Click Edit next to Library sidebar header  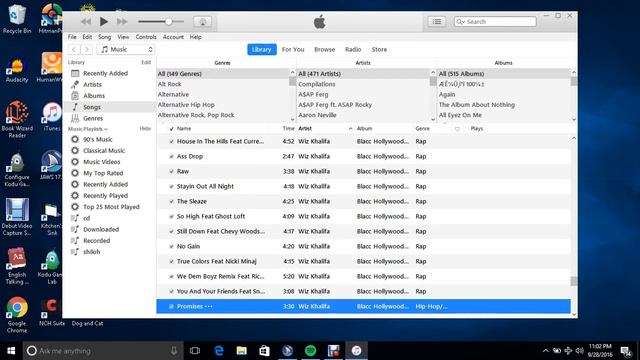146,62
